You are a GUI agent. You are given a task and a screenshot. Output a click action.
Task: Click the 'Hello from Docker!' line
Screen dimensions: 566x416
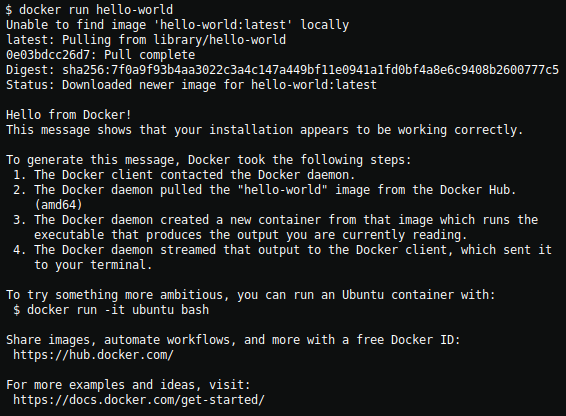pos(69,115)
